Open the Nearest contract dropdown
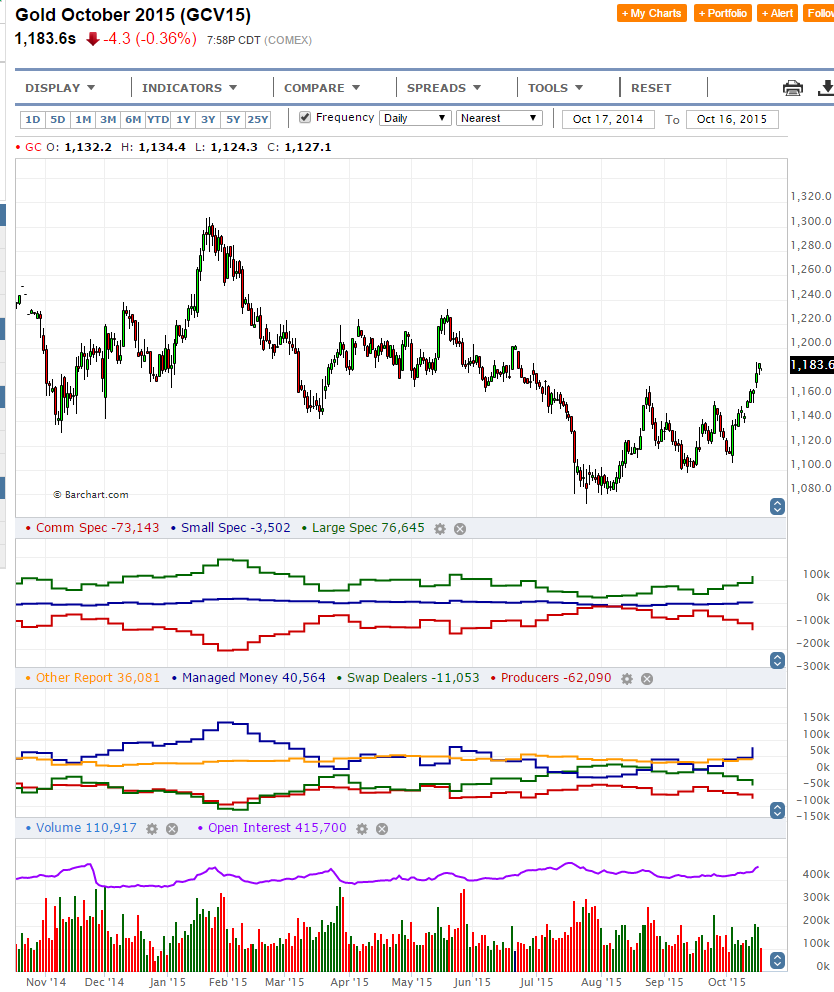 click(x=499, y=118)
